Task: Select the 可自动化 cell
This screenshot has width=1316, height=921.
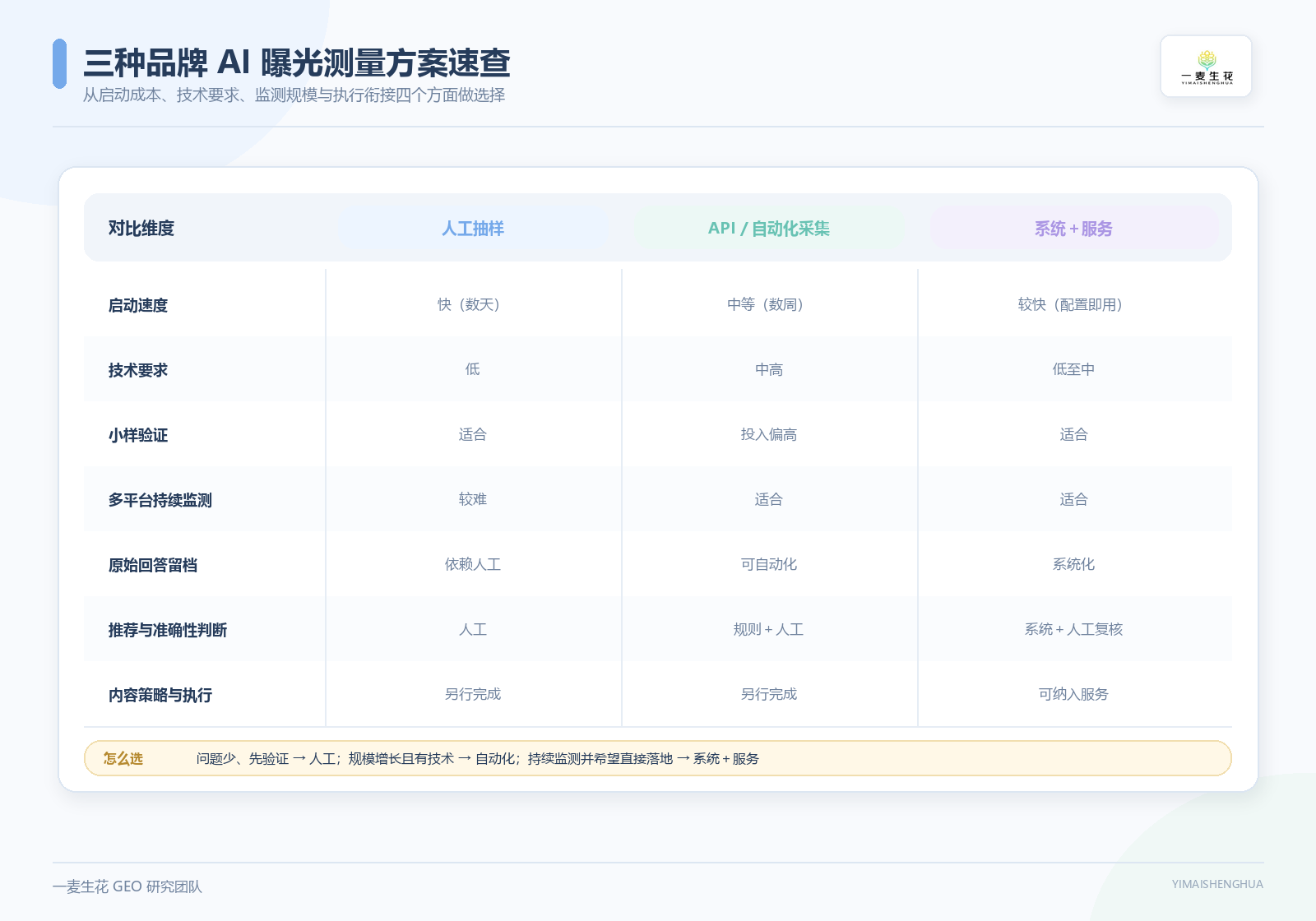Action: tap(769, 564)
